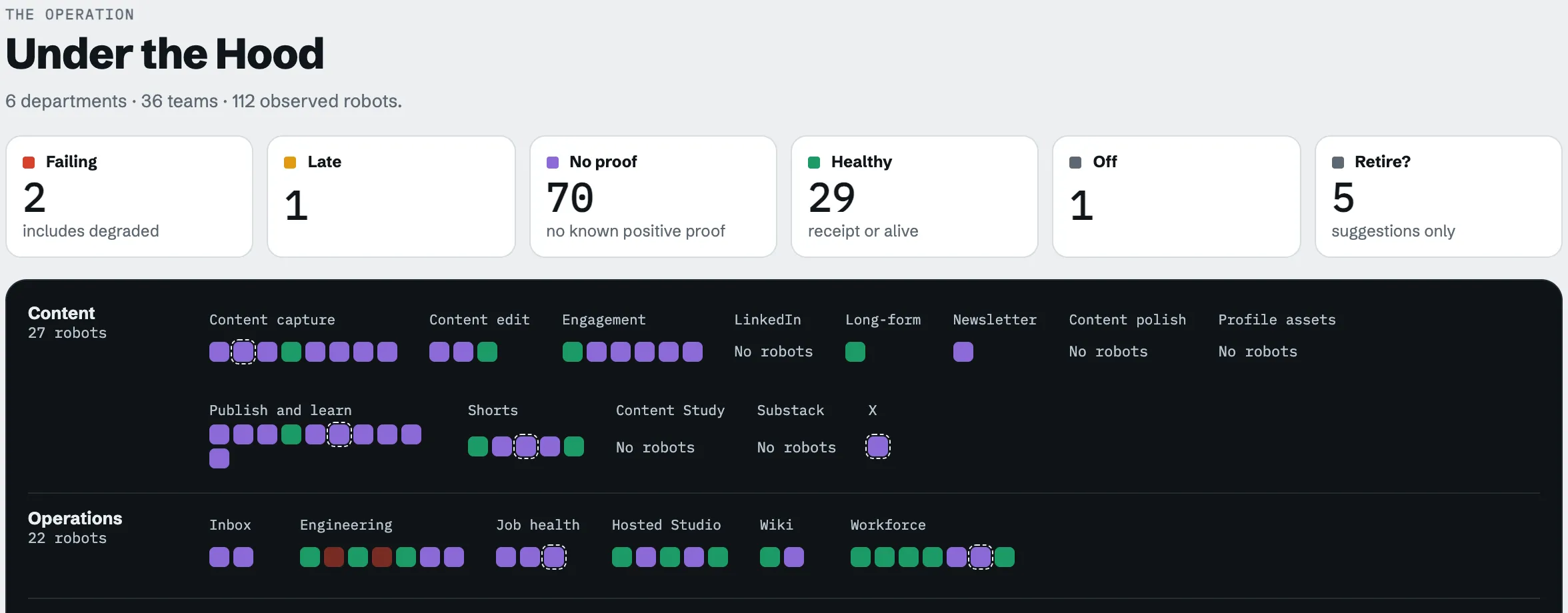
Task: Select the Healthy summary card
Action: [x=915, y=197]
